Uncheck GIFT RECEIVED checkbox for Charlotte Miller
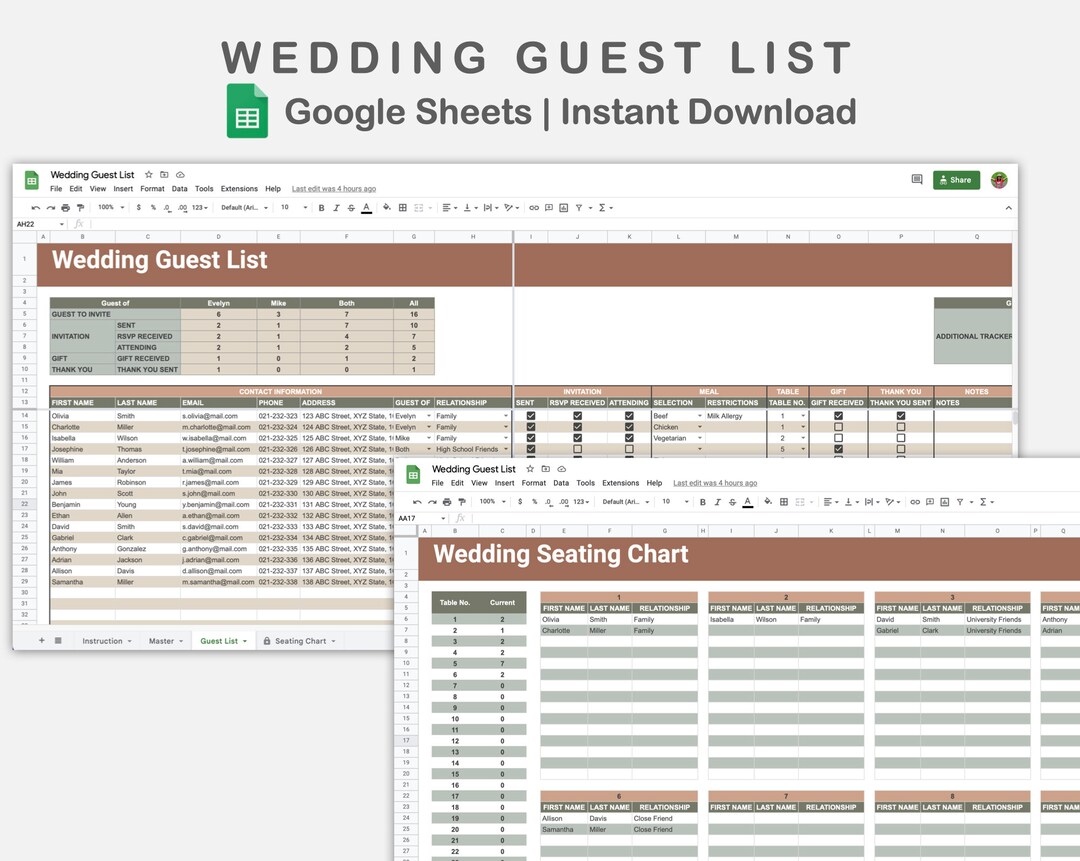 tap(839, 426)
